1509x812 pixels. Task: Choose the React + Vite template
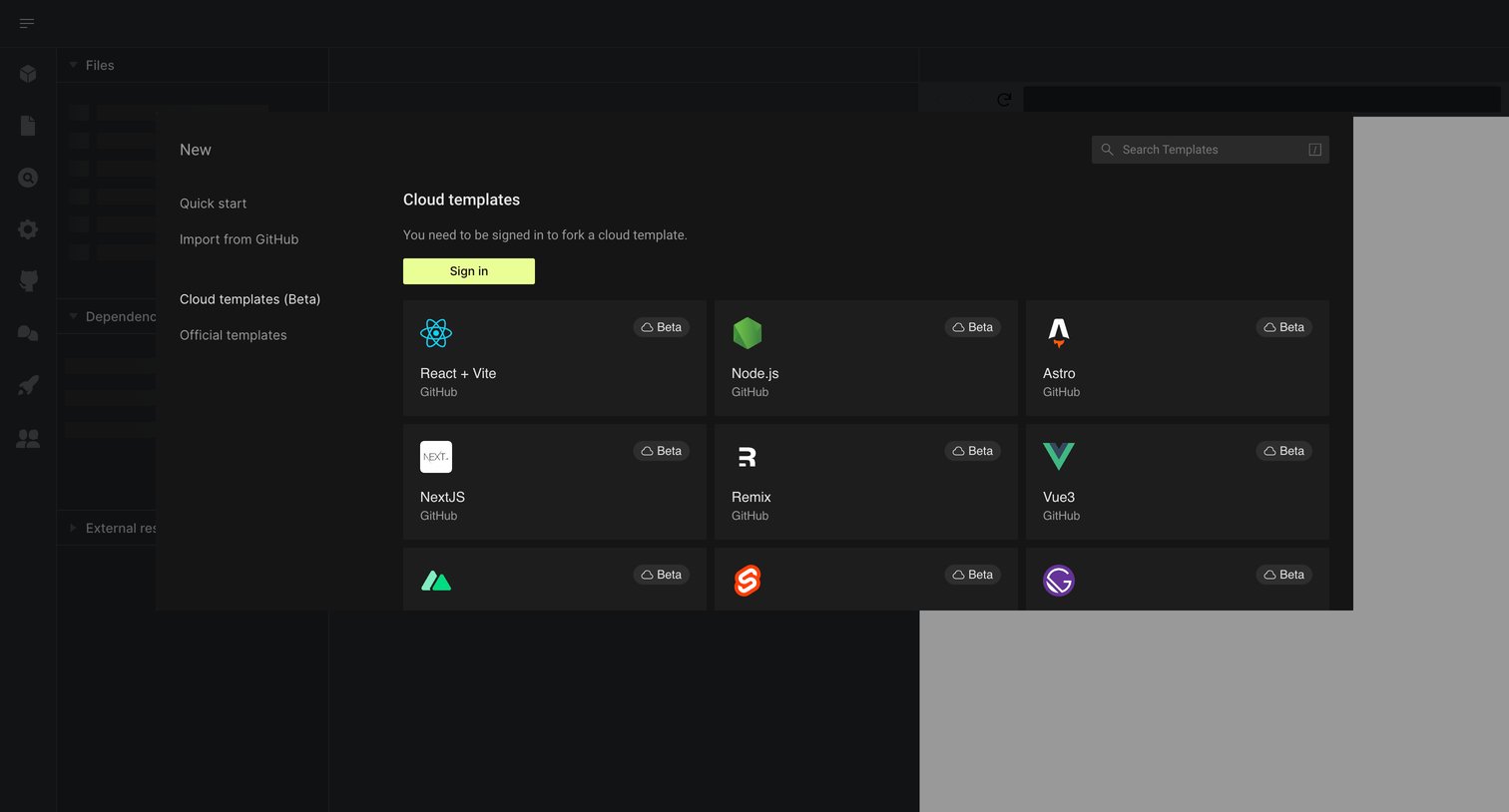555,358
